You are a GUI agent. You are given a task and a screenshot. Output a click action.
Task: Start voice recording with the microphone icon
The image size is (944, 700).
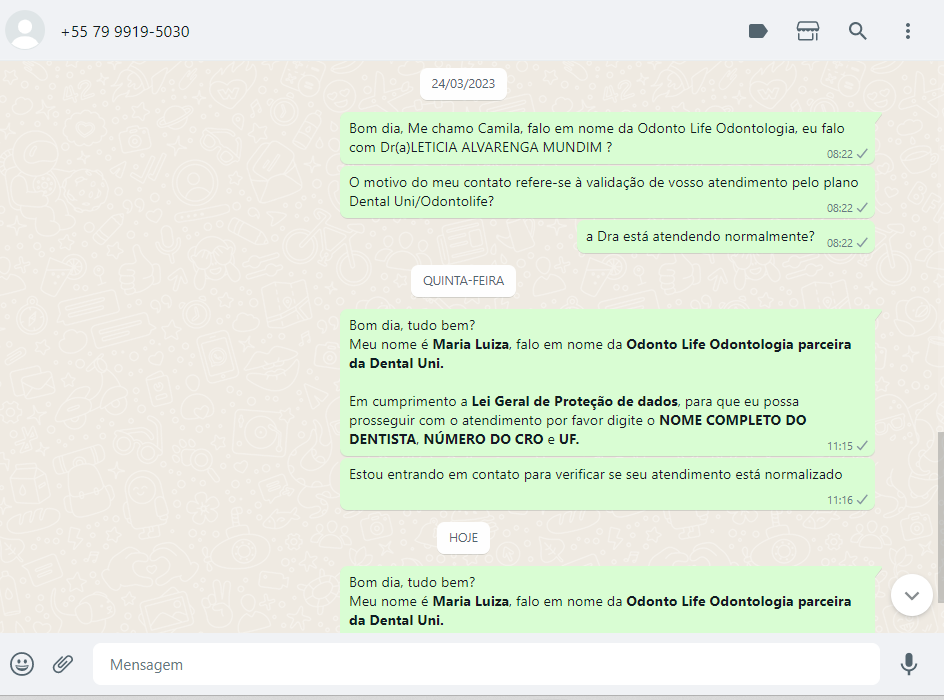coord(908,664)
